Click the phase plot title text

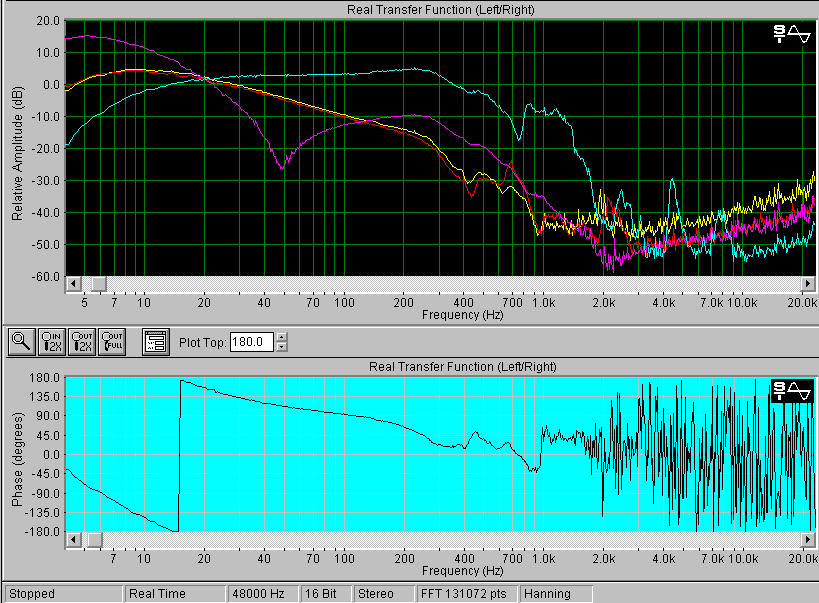click(x=462, y=366)
